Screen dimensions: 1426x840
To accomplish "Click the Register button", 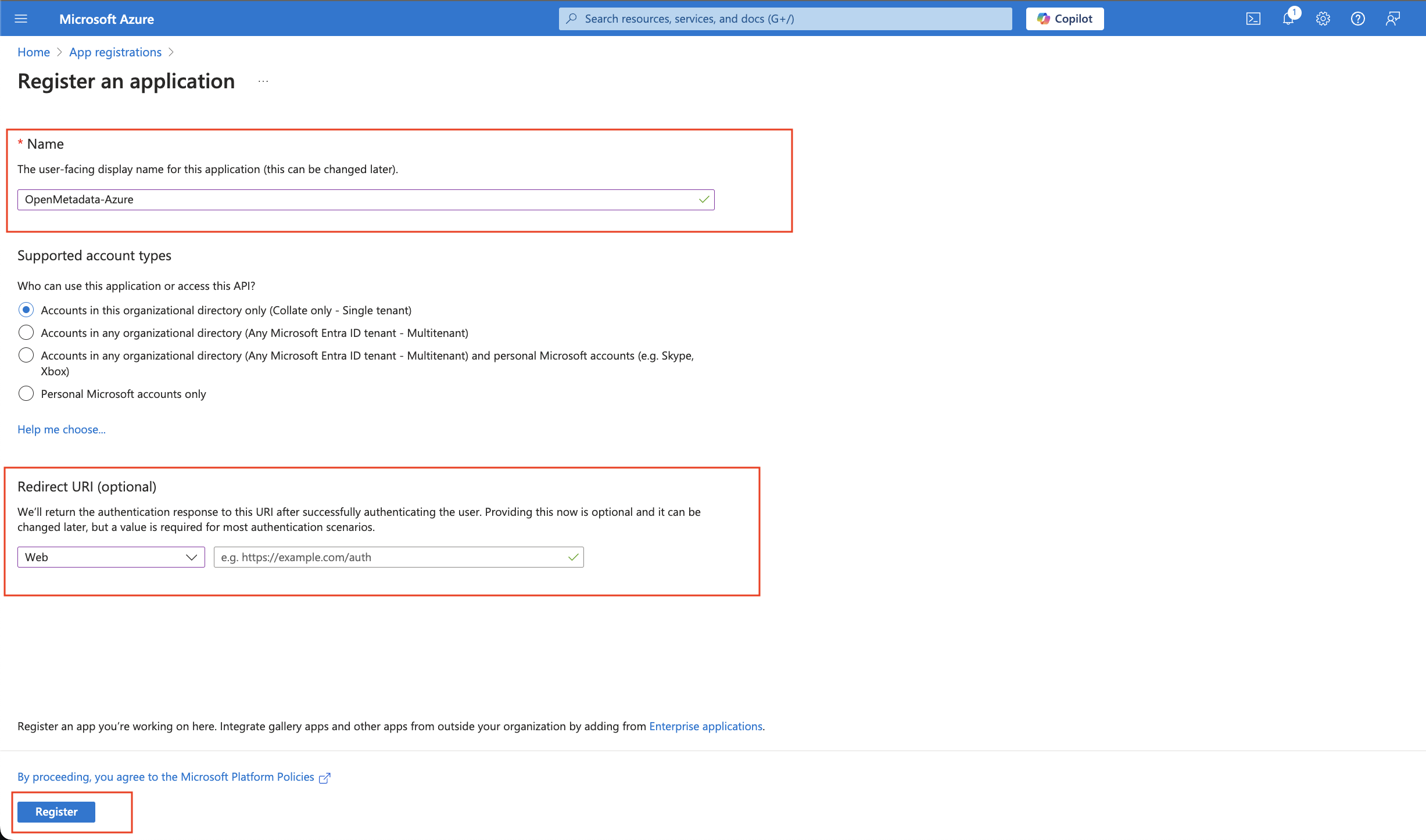I will pyautogui.click(x=56, y=812).
